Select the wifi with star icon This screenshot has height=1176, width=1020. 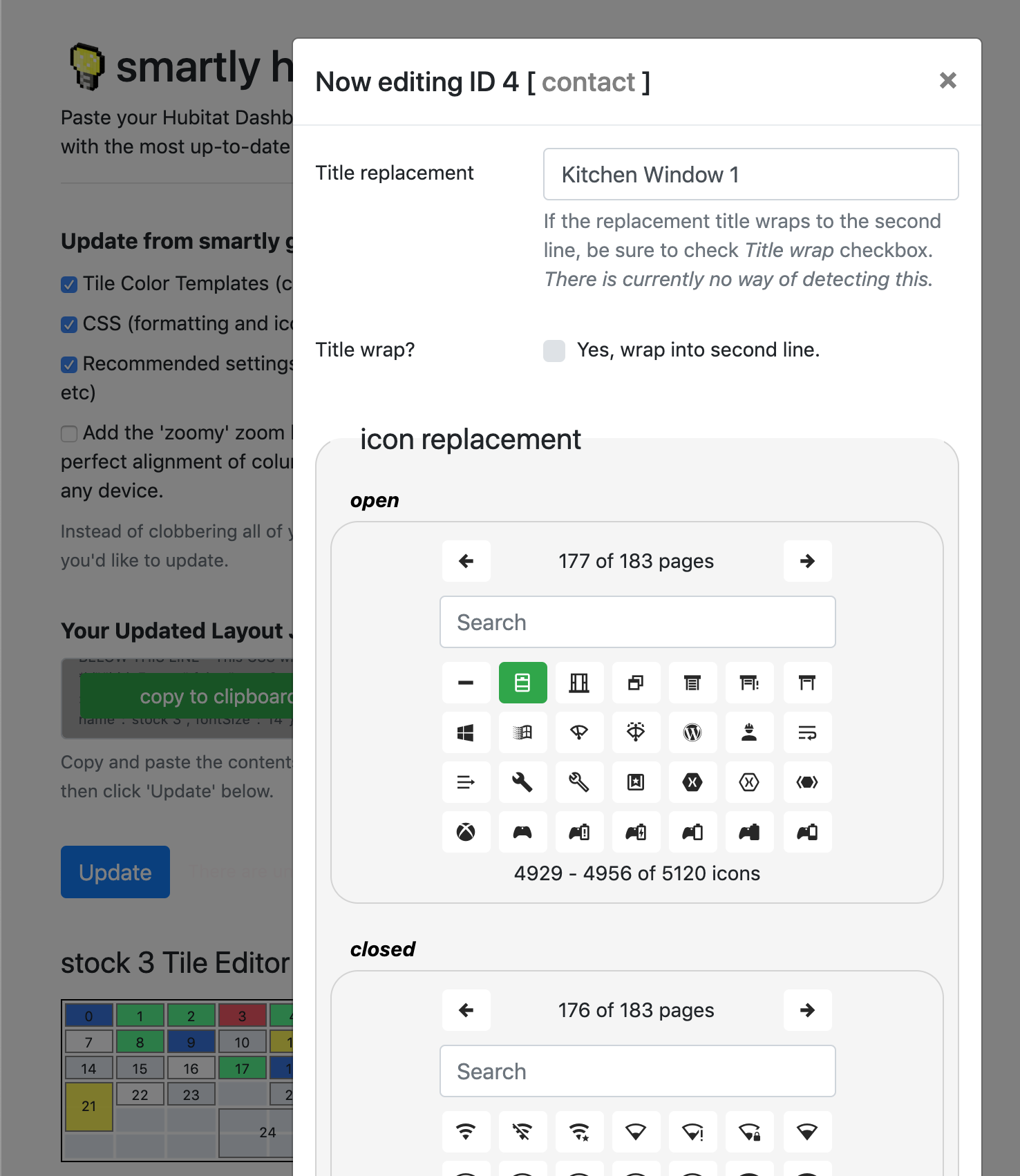pyautogui.click(x=579, y=1132)
